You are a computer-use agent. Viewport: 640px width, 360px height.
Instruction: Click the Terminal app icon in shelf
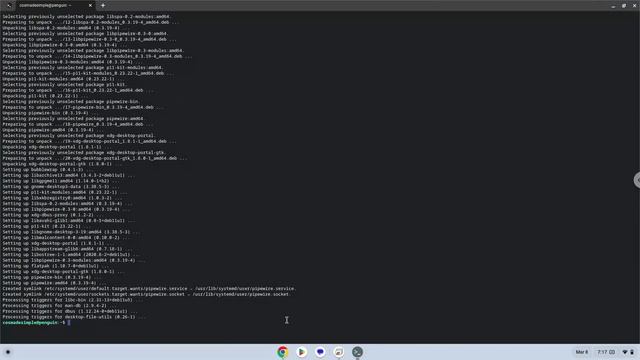click(357, 352)
